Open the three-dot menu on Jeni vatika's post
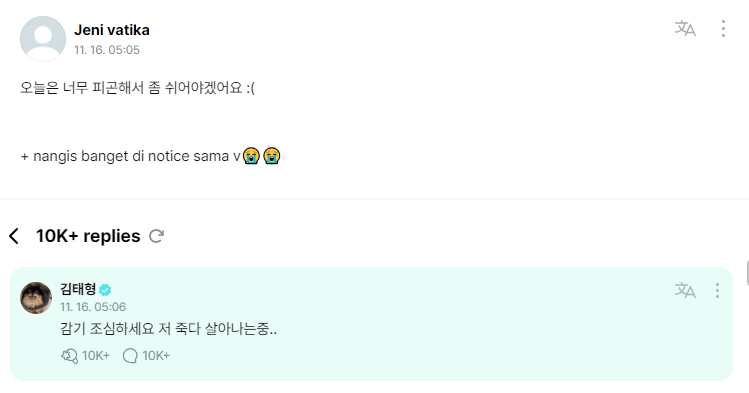The height and width of the screenshot is (393, 749). pos(723,29)
